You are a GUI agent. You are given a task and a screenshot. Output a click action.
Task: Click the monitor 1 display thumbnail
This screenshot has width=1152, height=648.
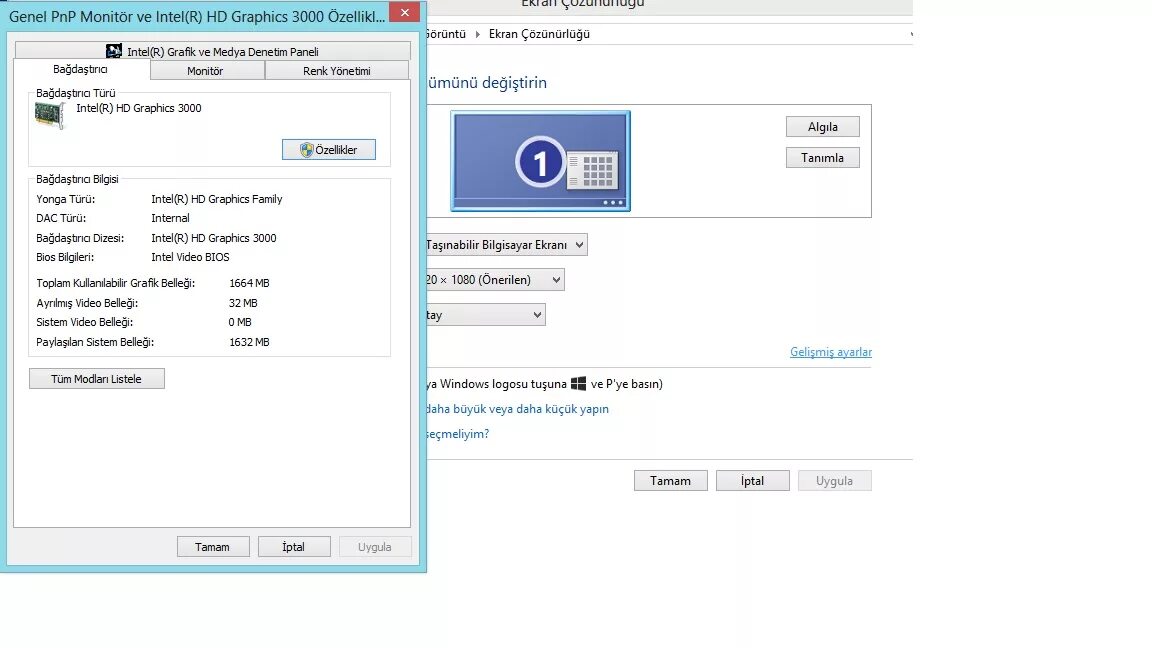click(540, 161)
